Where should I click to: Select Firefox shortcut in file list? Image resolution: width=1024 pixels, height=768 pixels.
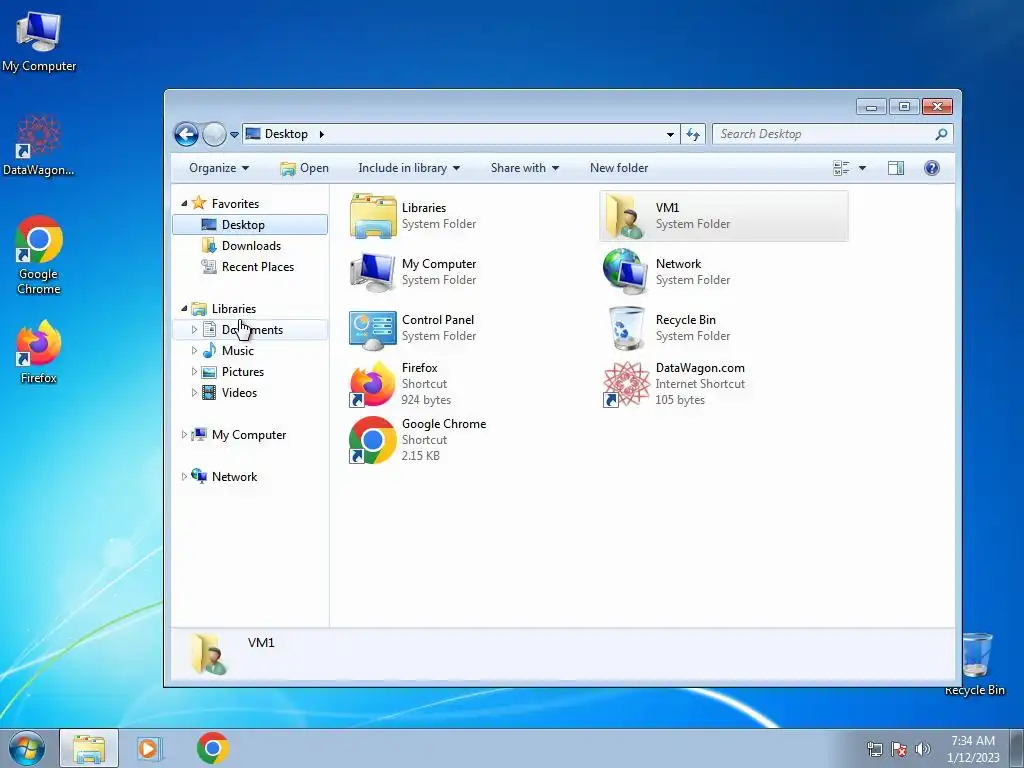point(372,384)
